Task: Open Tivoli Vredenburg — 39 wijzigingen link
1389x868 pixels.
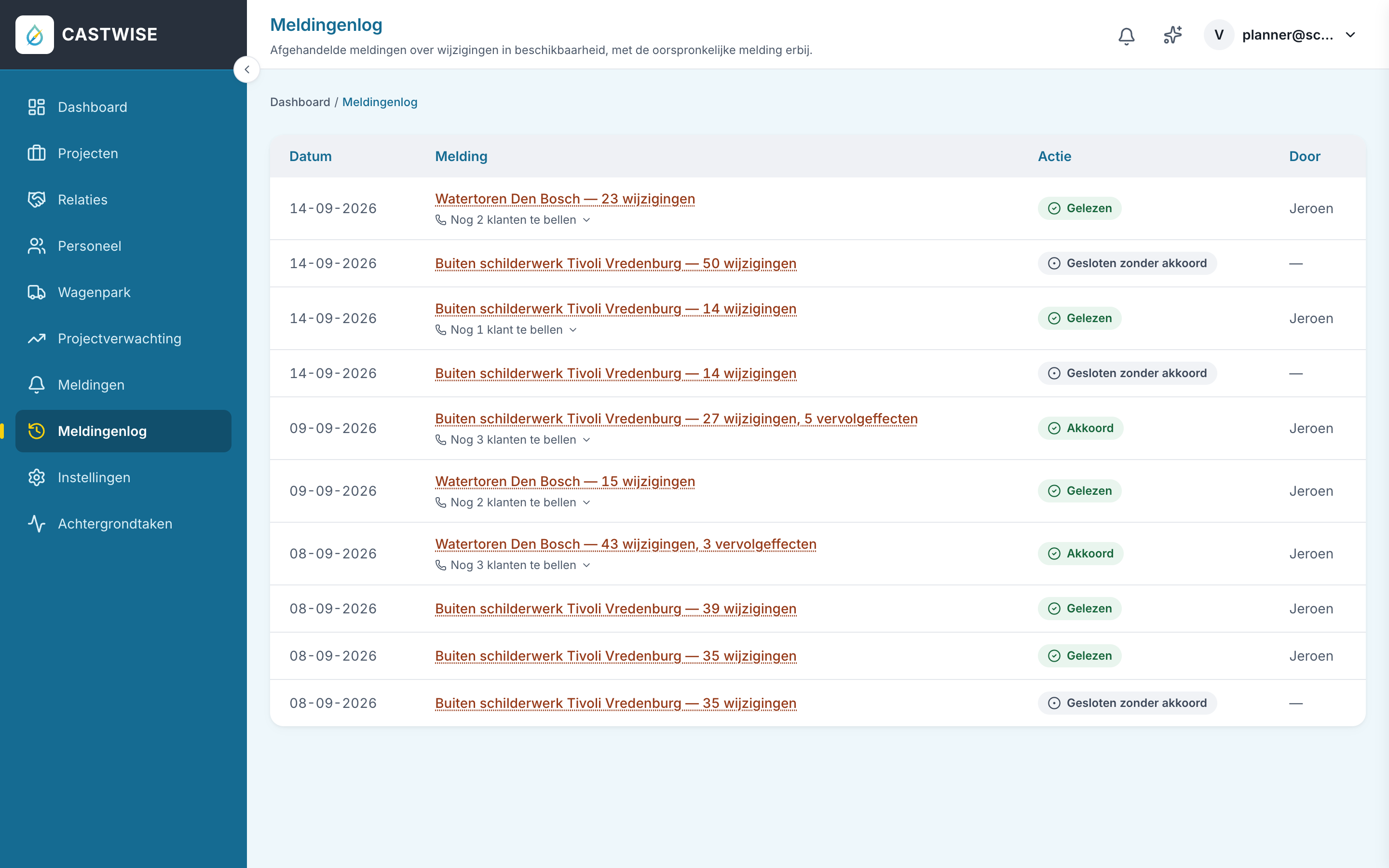Action: coord(616,609)
